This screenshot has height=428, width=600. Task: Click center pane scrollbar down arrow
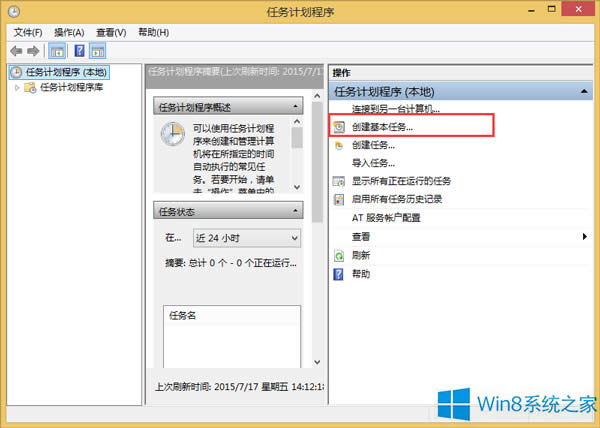317,362
